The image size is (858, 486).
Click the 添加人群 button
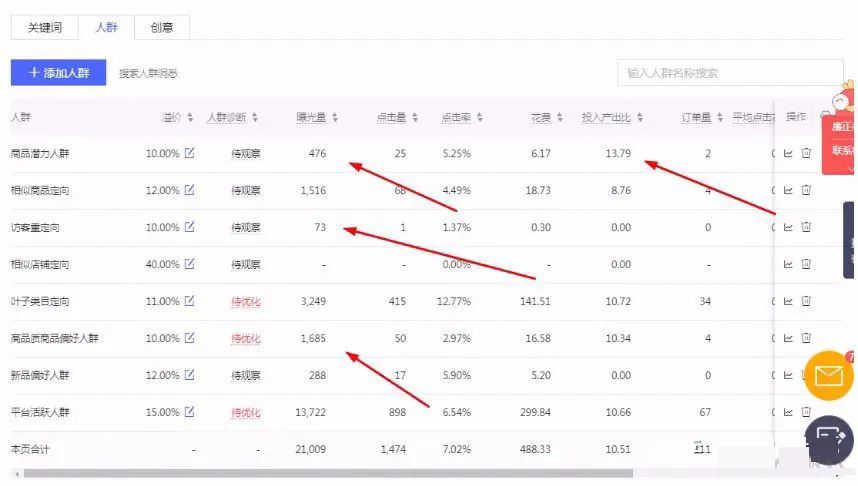click(59, 73)
